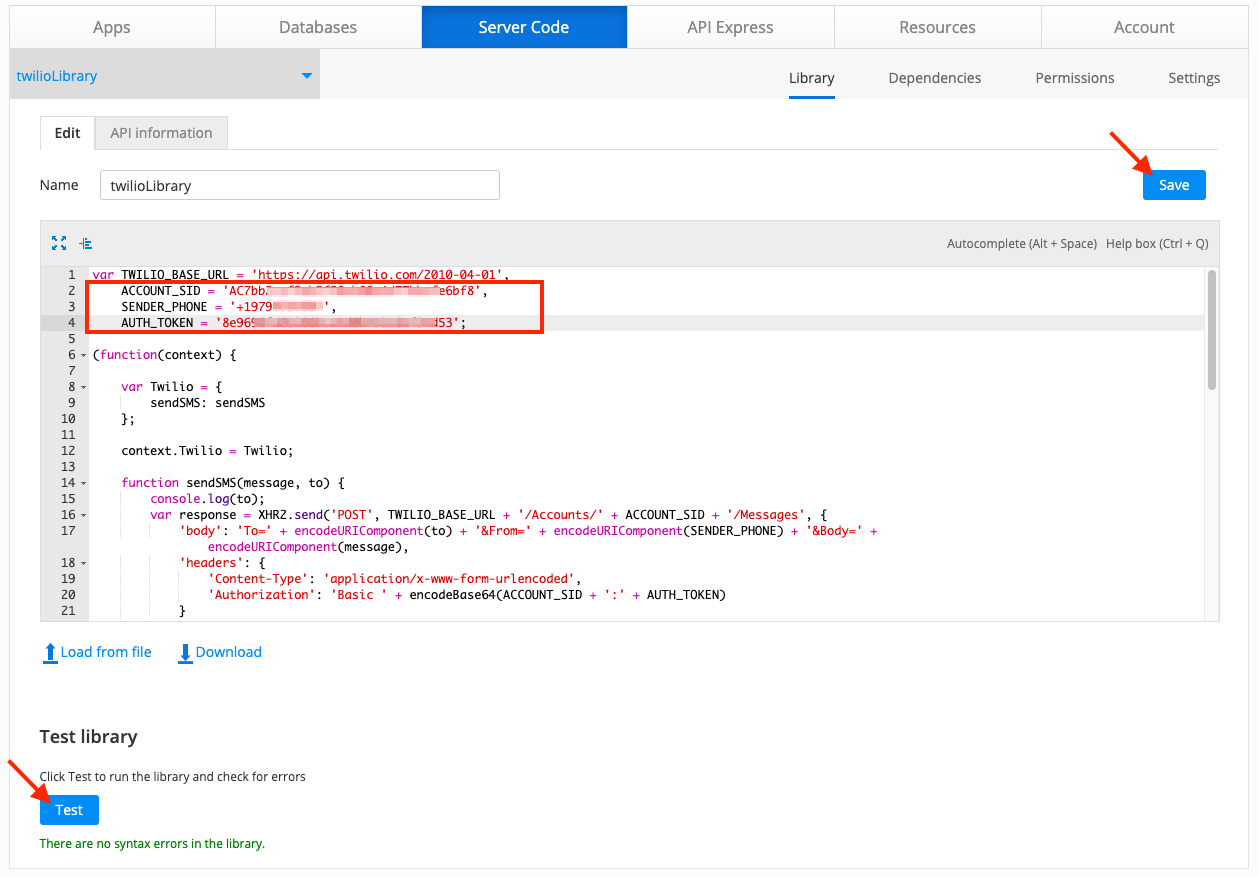This screenshot has width=1258, height=877.
Task: Open the API information tab
Action: pos(161,133)
